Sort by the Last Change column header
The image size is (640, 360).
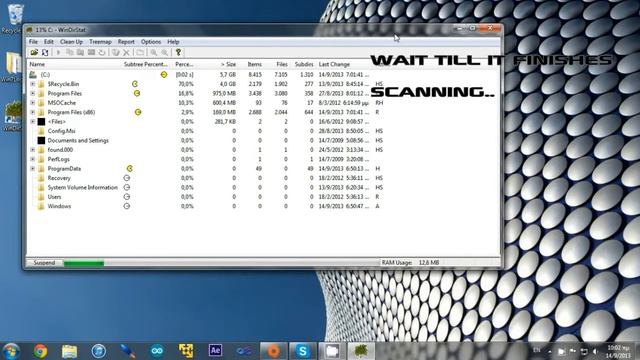(x=344, y=64)
